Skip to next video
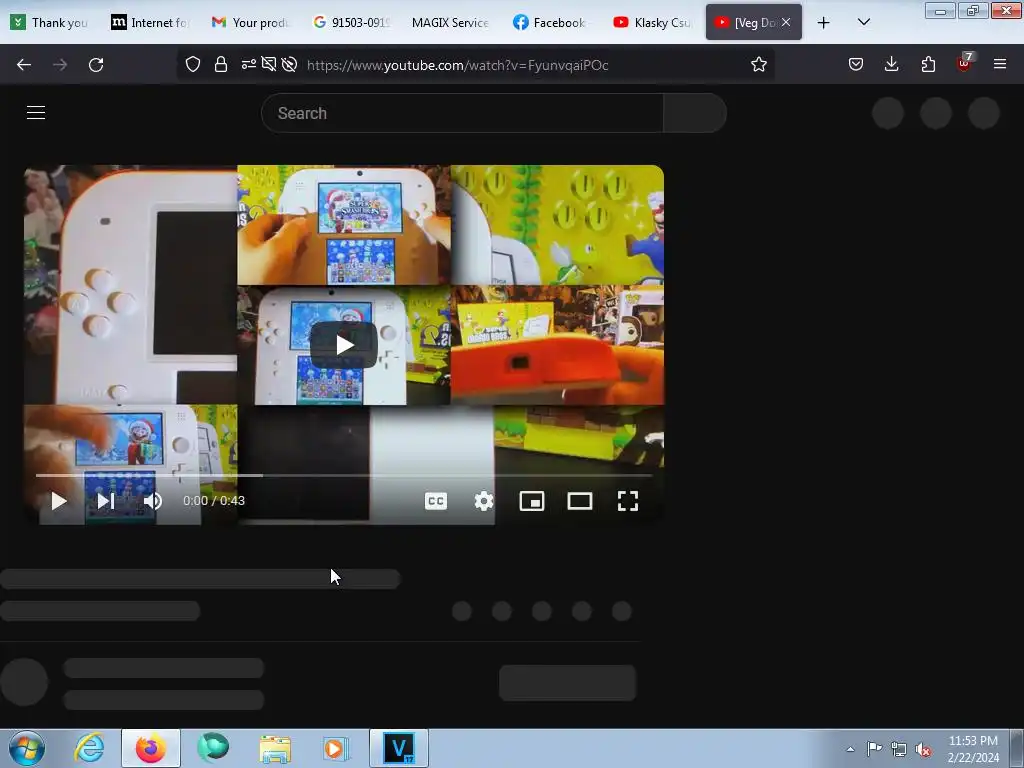 pos(106,501)
